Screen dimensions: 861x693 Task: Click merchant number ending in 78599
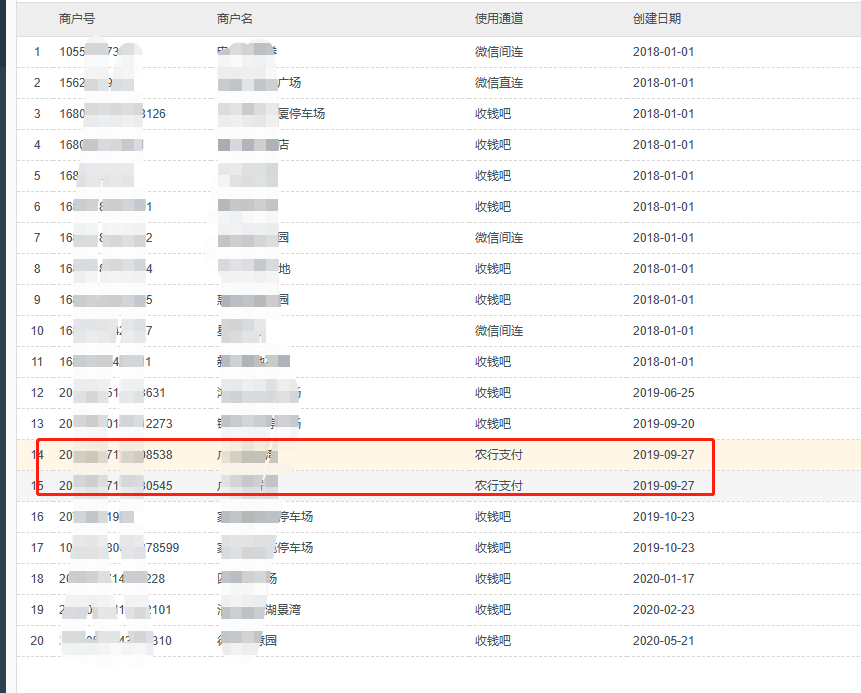119,548
